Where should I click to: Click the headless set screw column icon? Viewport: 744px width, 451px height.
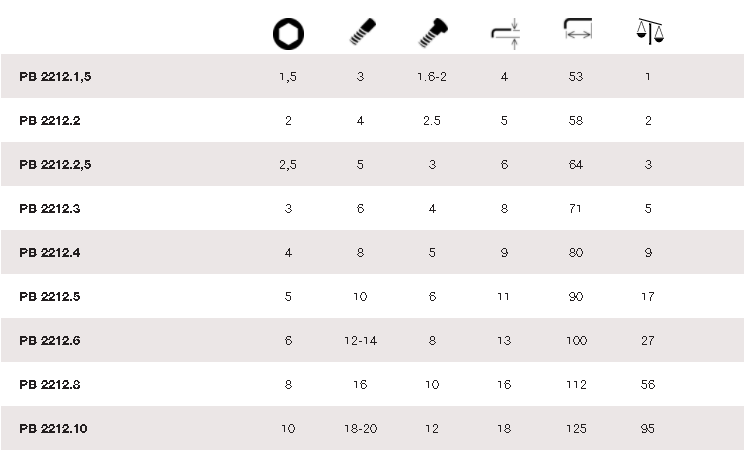pos(360,33)
